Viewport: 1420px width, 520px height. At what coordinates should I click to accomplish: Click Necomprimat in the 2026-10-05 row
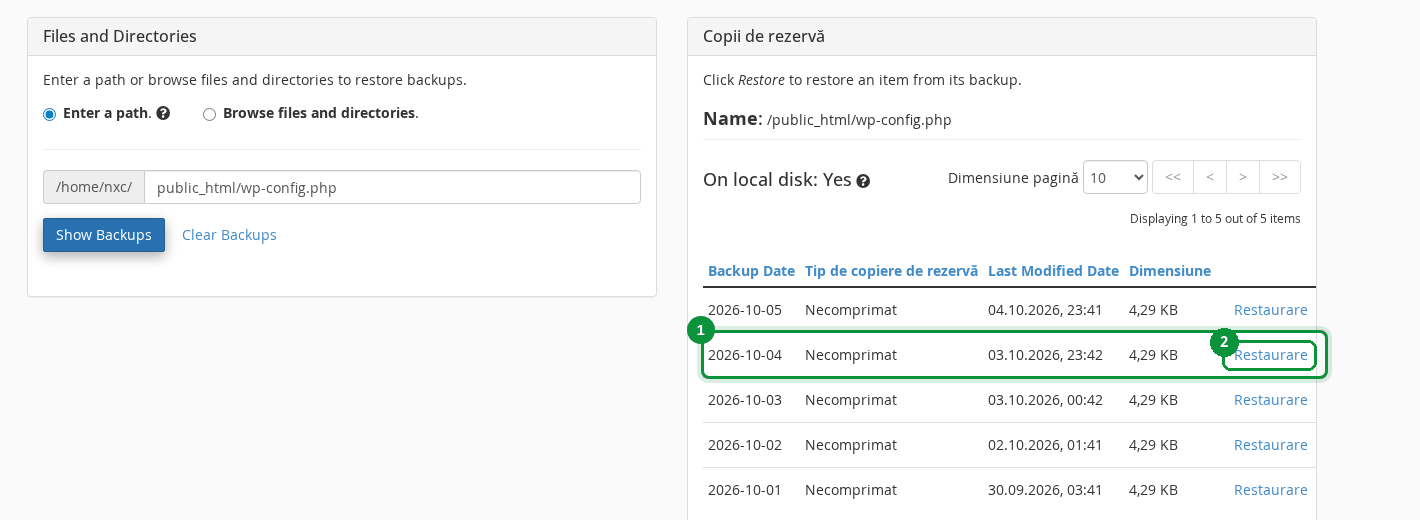point(851,310)
